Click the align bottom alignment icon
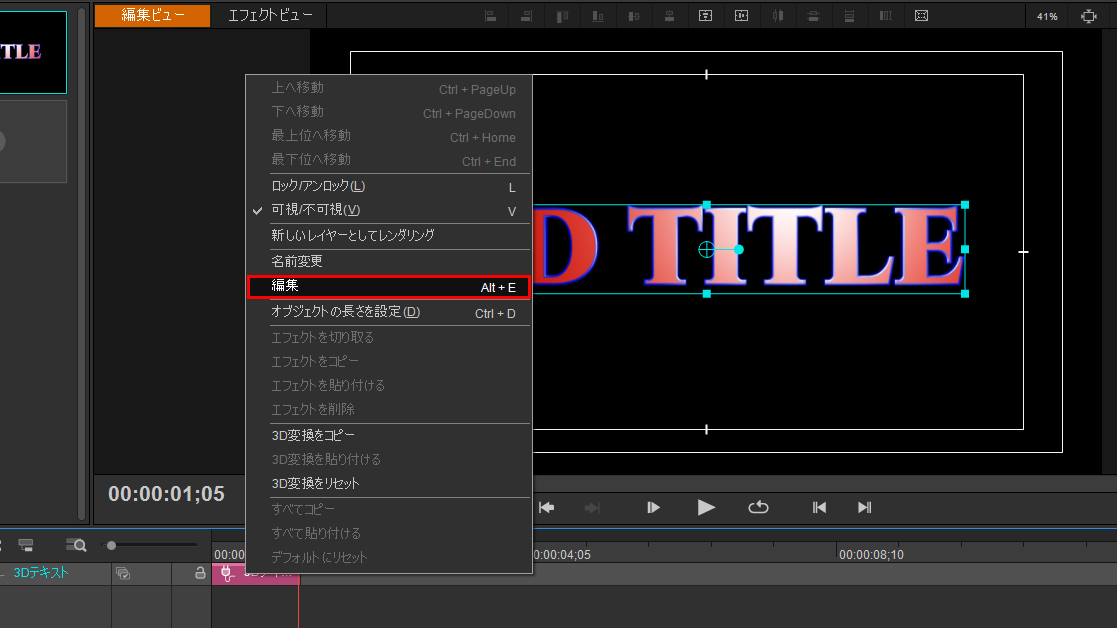1117x628 pixels. 598,16
